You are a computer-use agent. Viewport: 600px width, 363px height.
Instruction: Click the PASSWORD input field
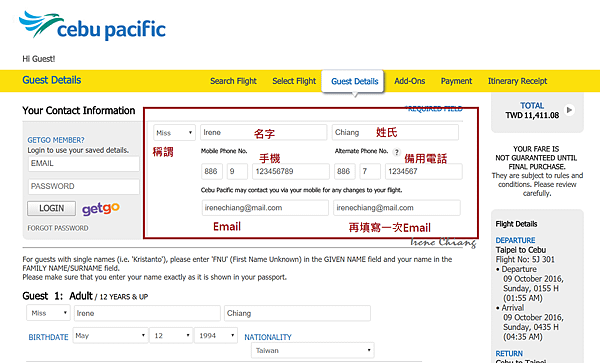tap(84, 187)
